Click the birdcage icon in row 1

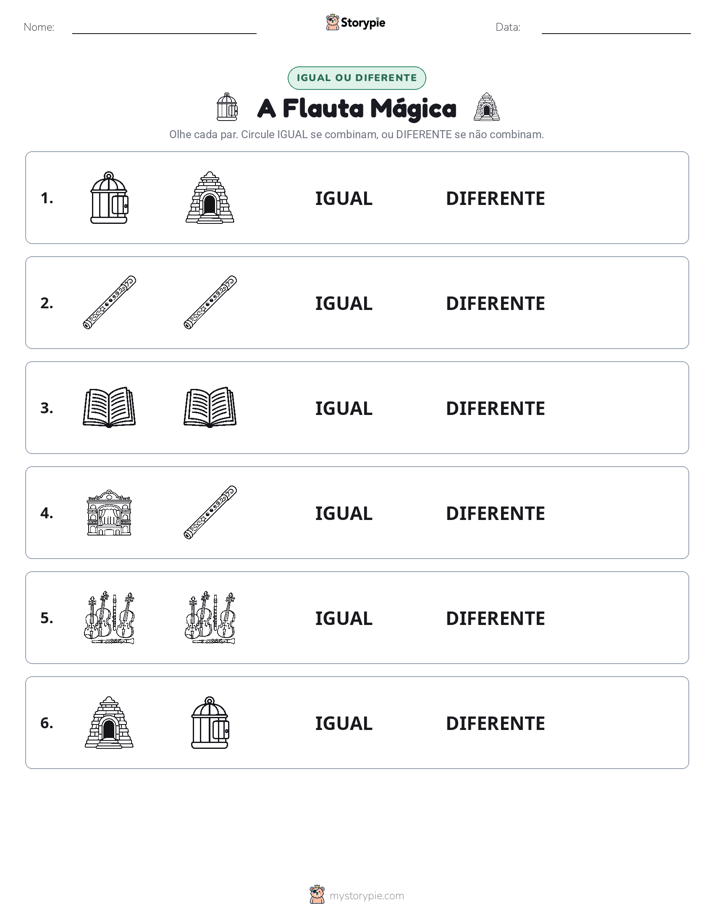[109, 198]
